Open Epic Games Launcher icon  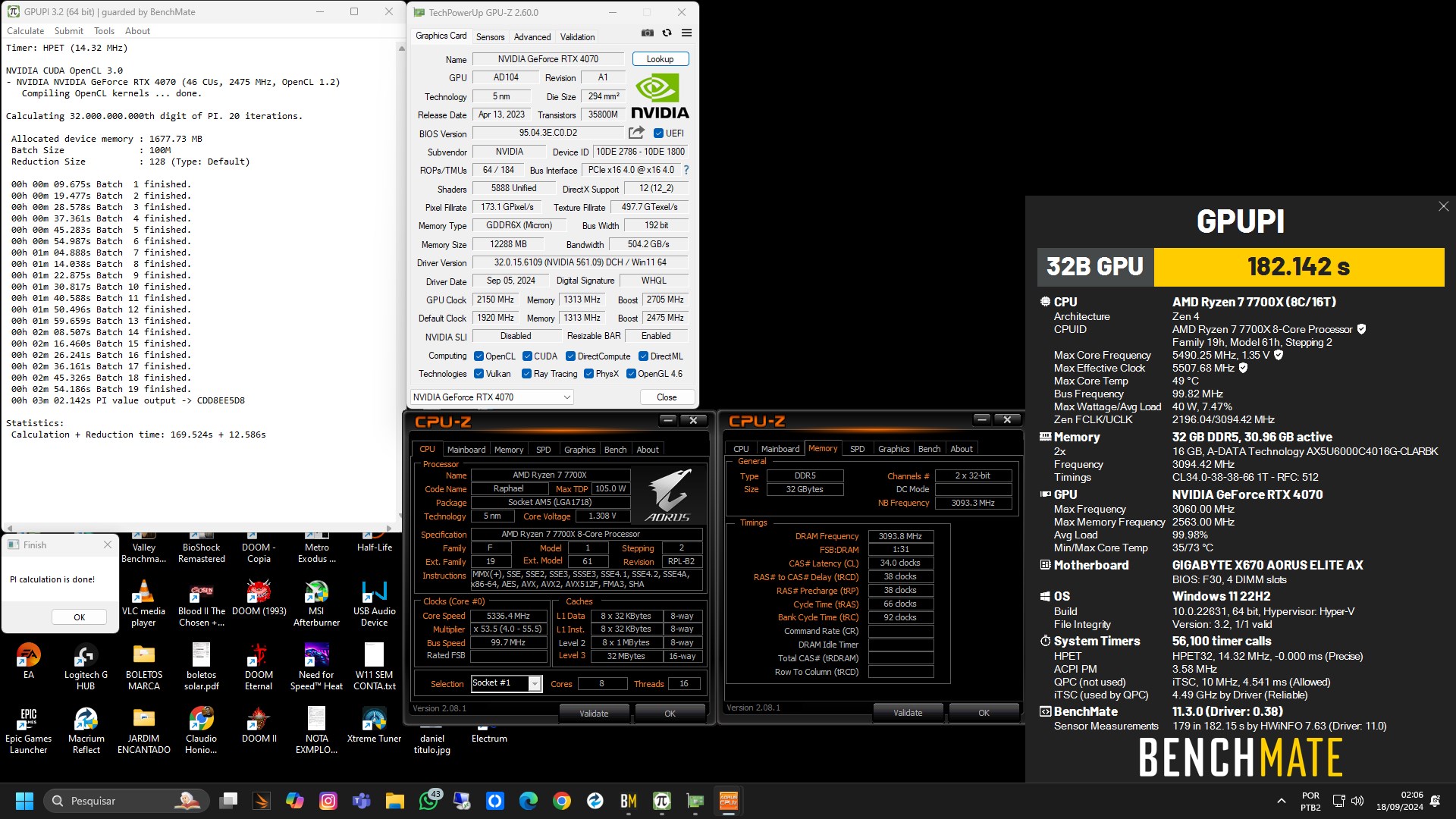29,731
